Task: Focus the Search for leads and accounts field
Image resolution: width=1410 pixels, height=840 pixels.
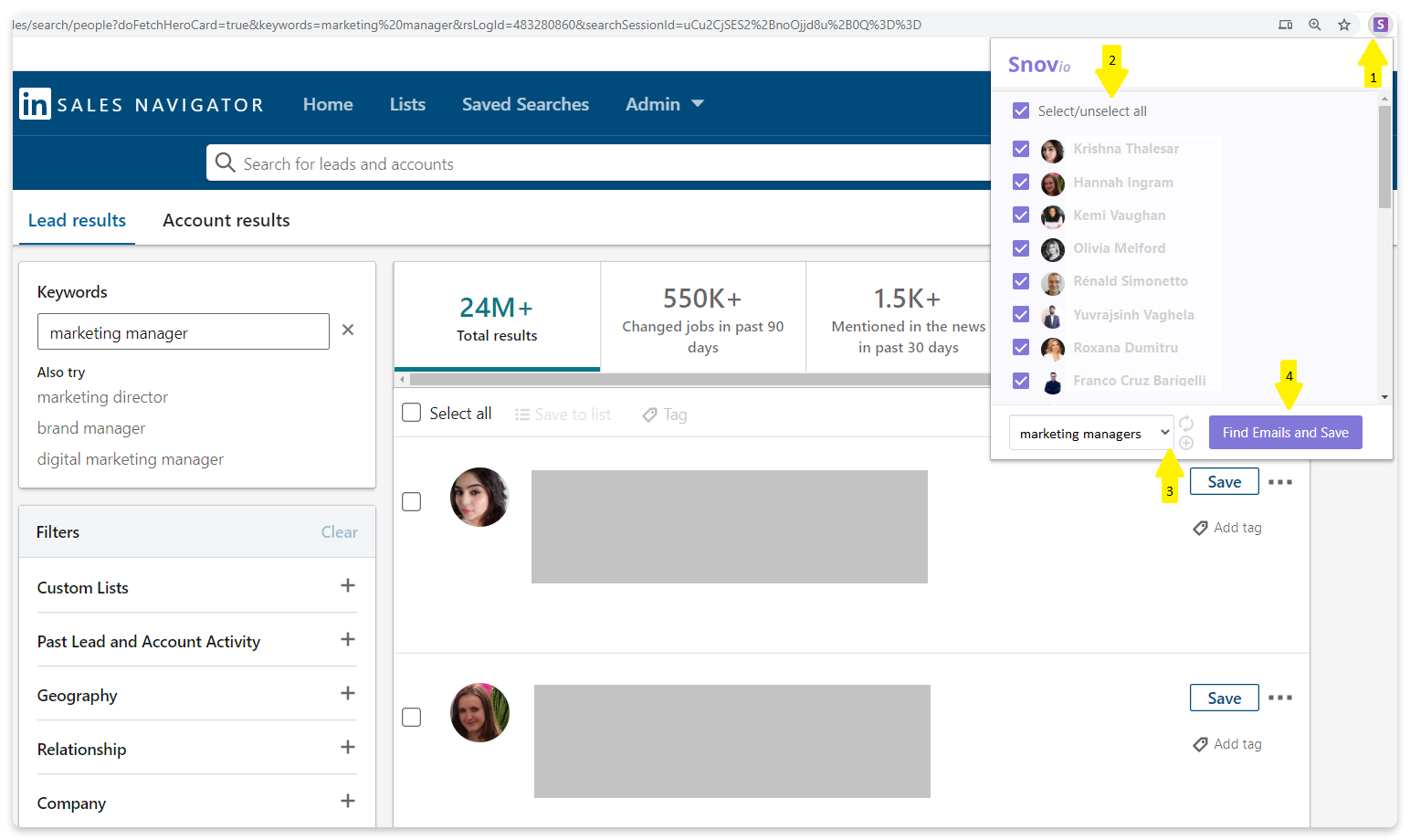Action: tap(598, 163)
